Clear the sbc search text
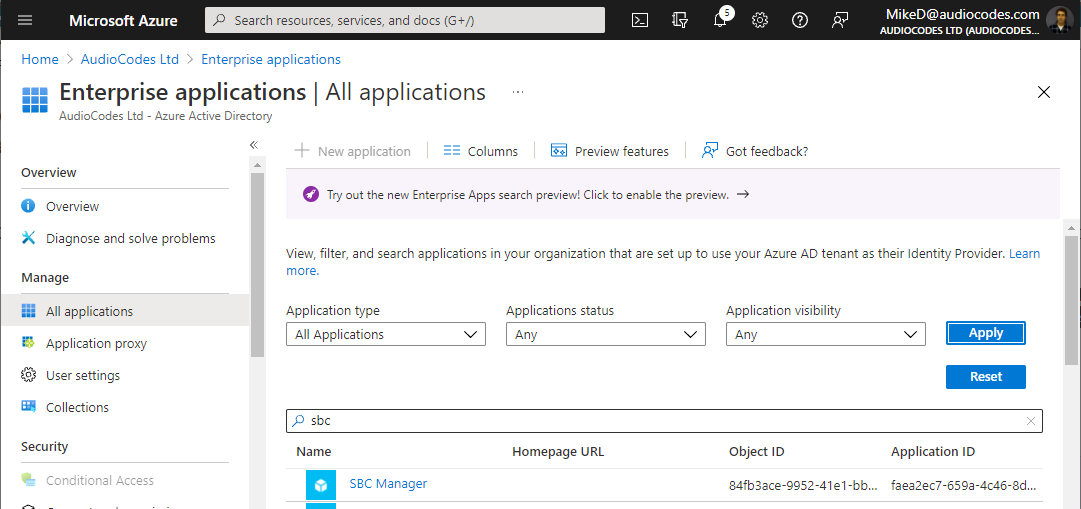The height and width of the screenshot is (509, 1081). coord(1030,421)
